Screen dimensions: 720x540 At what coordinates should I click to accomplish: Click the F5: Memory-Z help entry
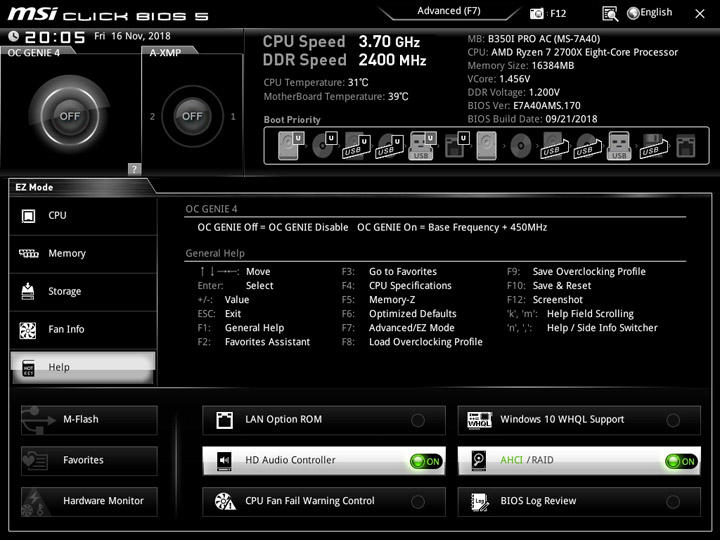[x=378, y=300]
